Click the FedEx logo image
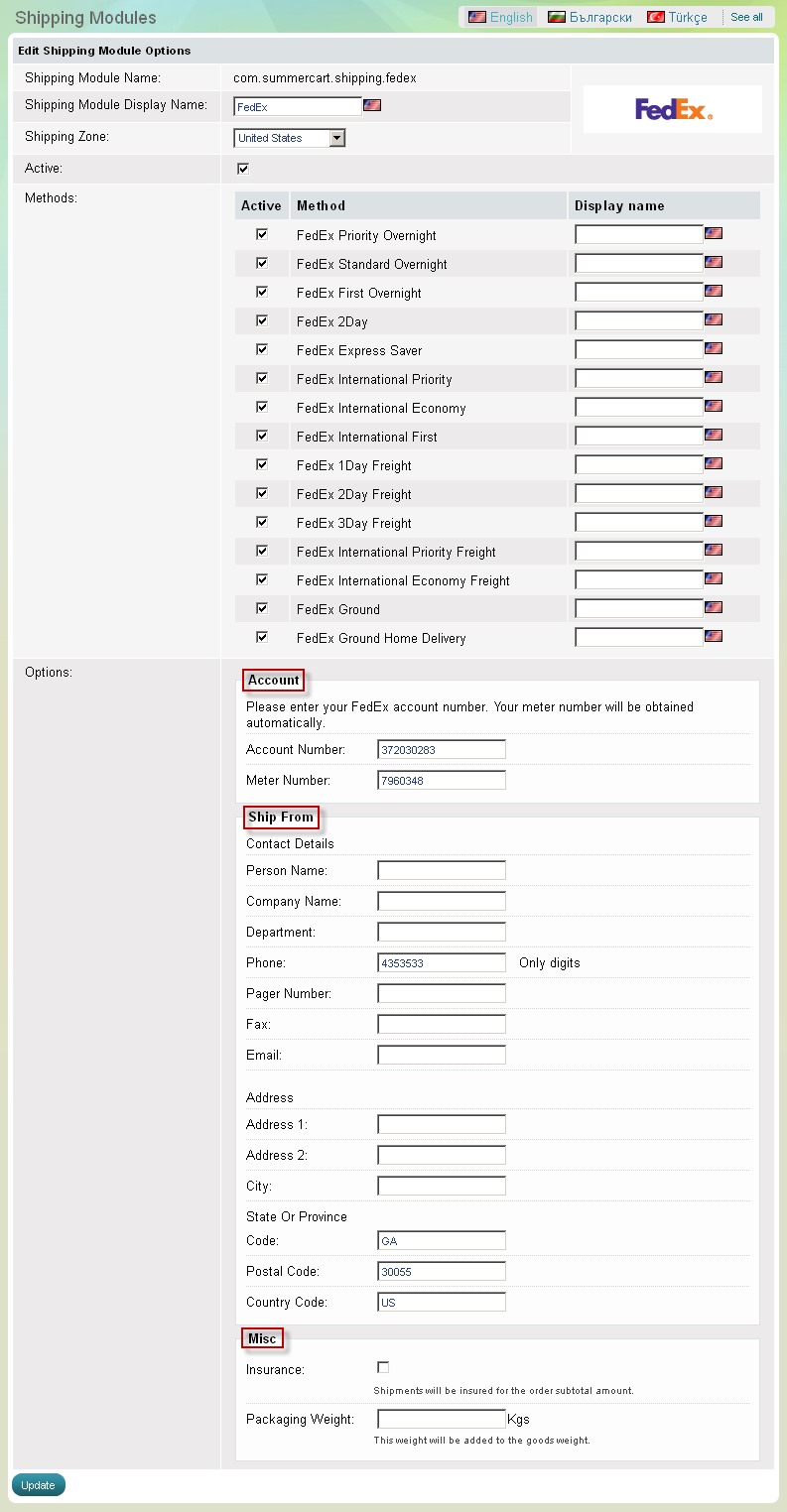 [673, 109]
